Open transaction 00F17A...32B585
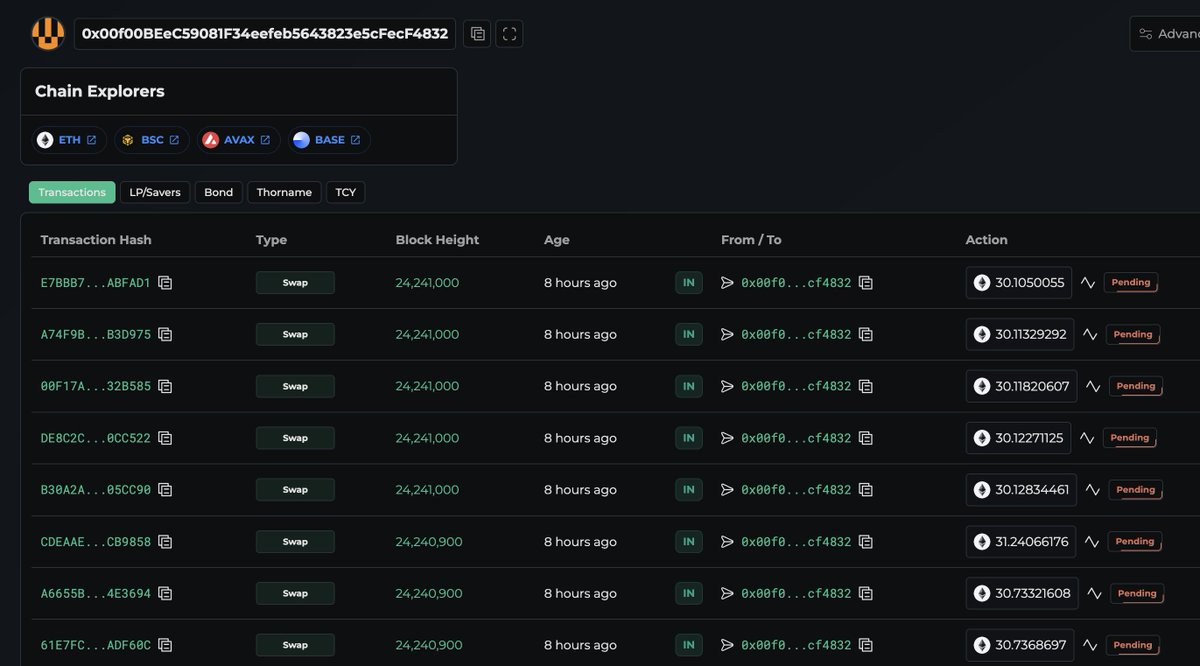The height and width of the screenshot is (666, 1200). click(95, 386)
